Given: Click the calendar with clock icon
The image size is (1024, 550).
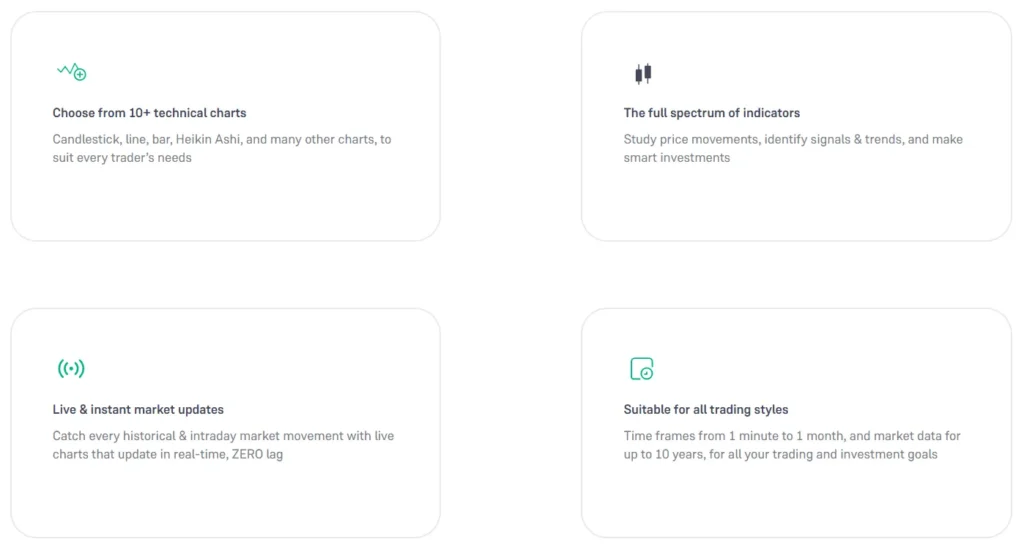Looking at the screenshot, I should 642,369.
